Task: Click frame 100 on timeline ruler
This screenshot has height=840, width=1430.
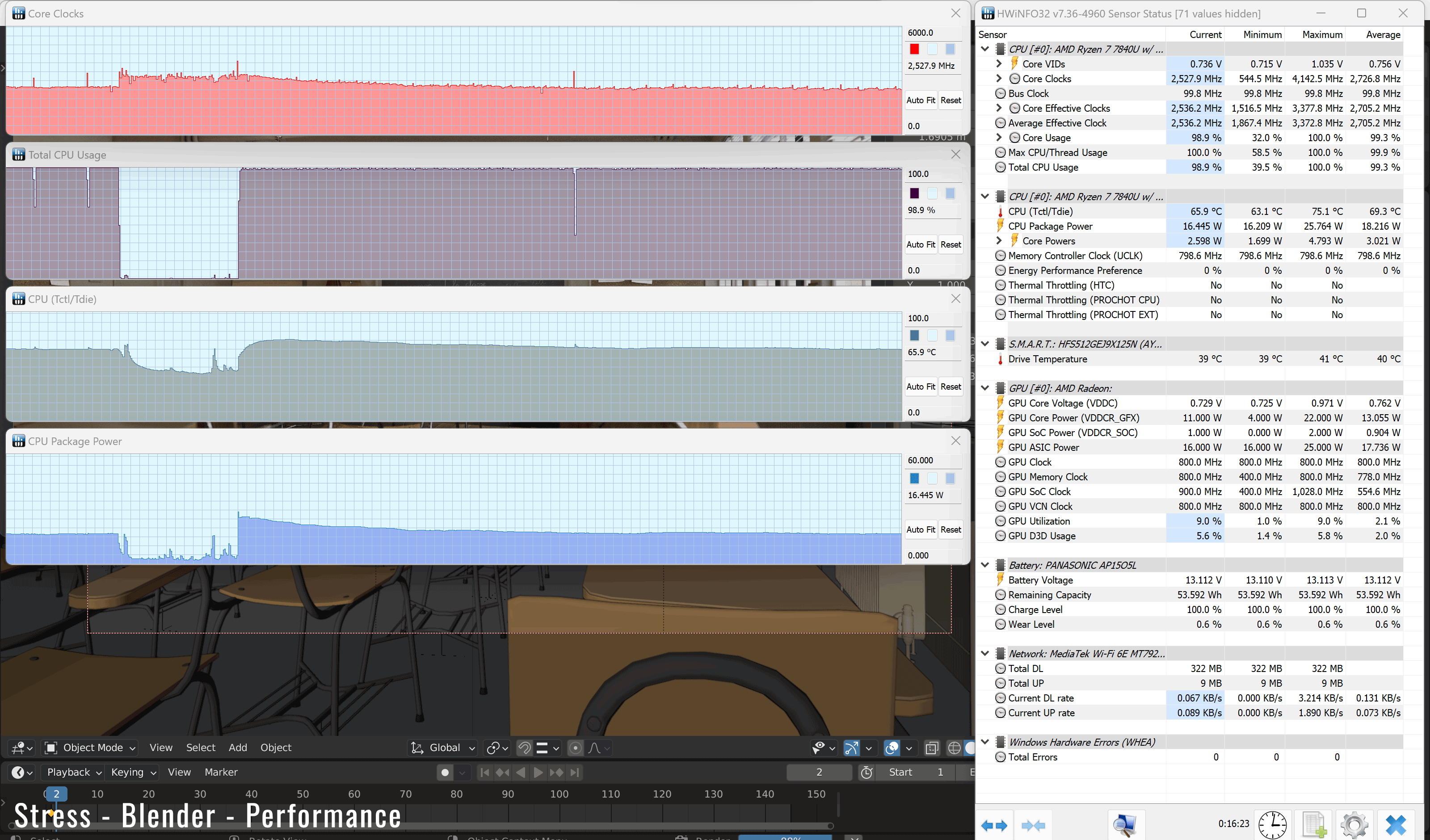Action: (559, 794)
